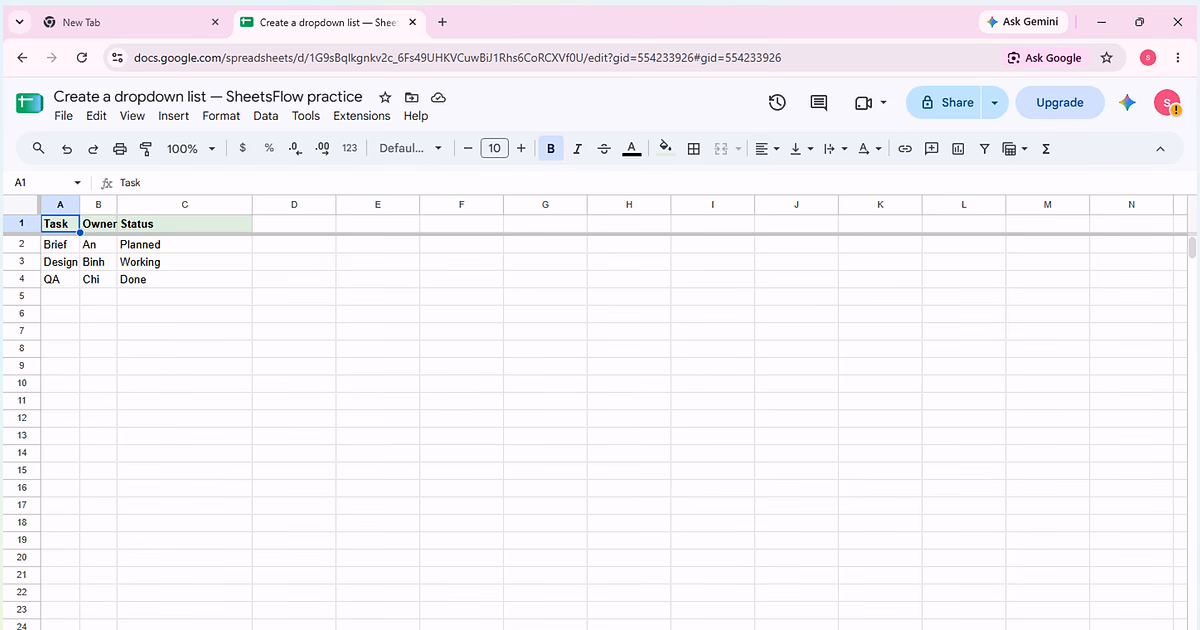Open the search menus magnifier tool
This screenshot has width=1200, height=630.
tap(39, 148)
